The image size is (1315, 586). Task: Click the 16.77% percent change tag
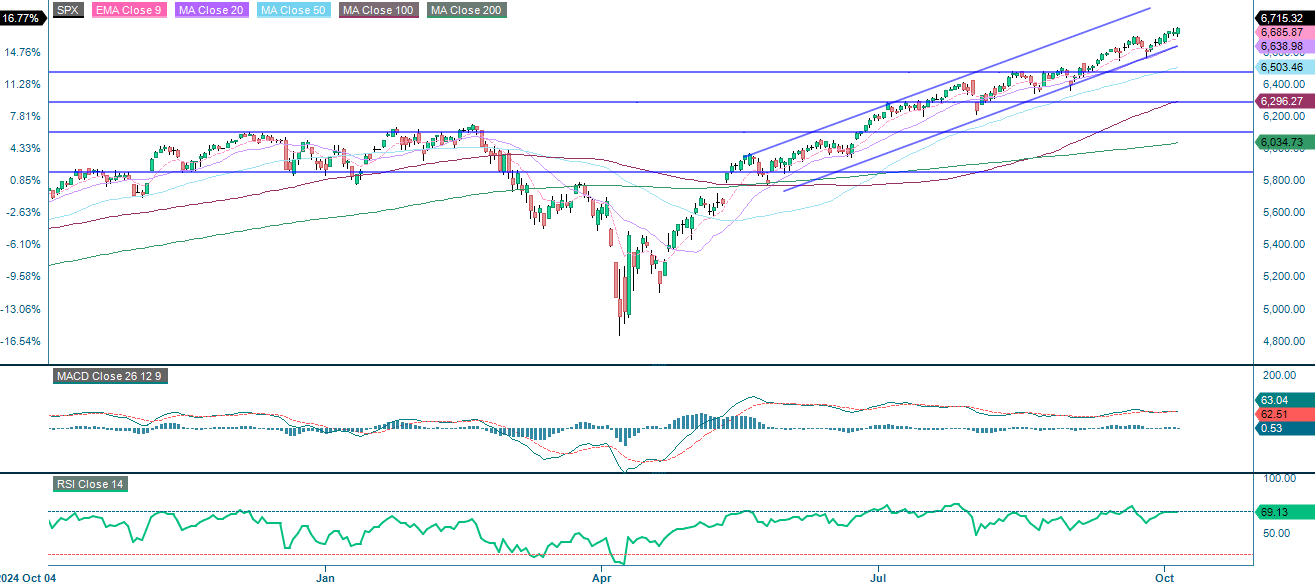[x=22, y=18]
